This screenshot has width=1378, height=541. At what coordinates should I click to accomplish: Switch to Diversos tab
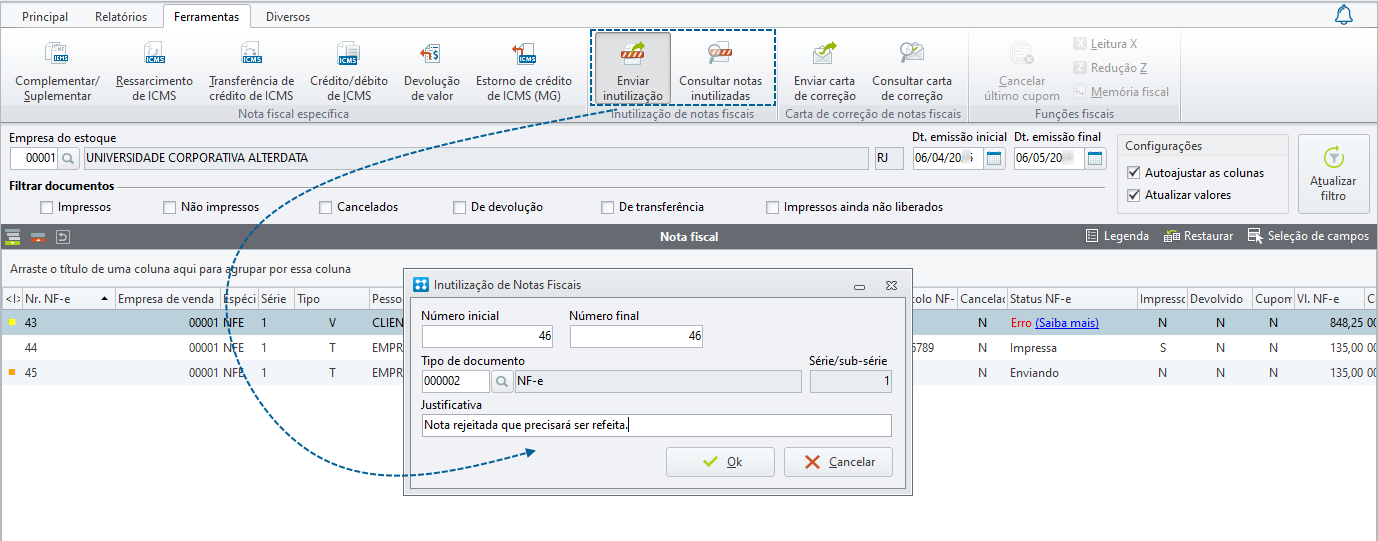point(288,17)
